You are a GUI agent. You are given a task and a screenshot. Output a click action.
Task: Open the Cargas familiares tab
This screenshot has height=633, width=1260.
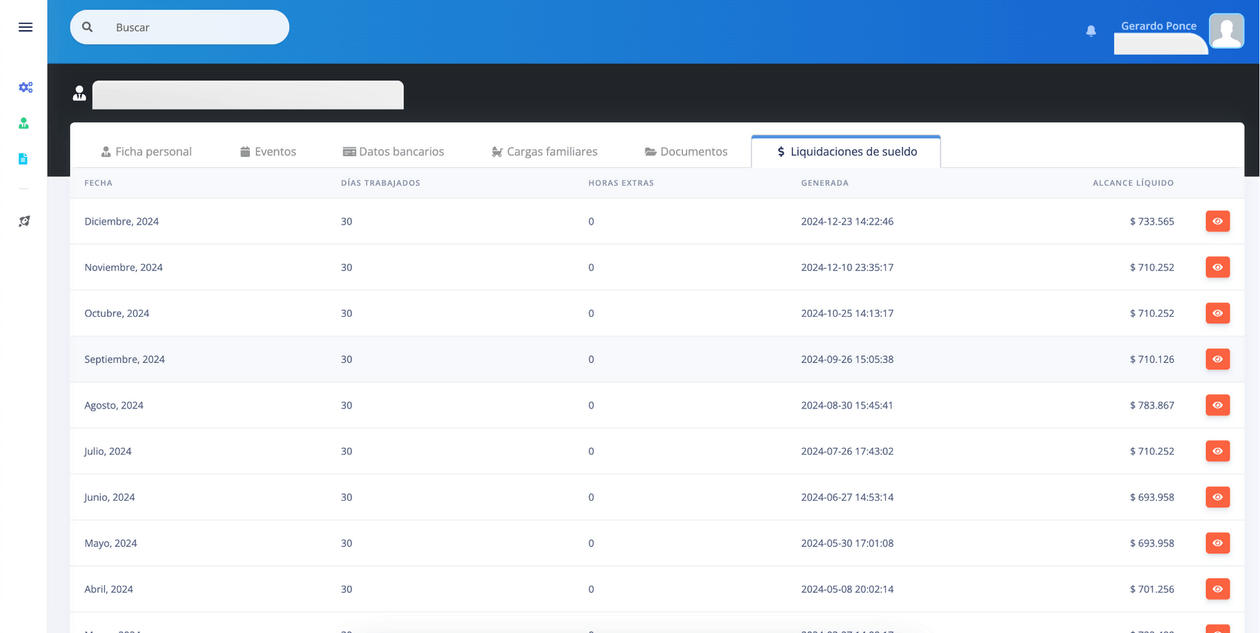544,152
